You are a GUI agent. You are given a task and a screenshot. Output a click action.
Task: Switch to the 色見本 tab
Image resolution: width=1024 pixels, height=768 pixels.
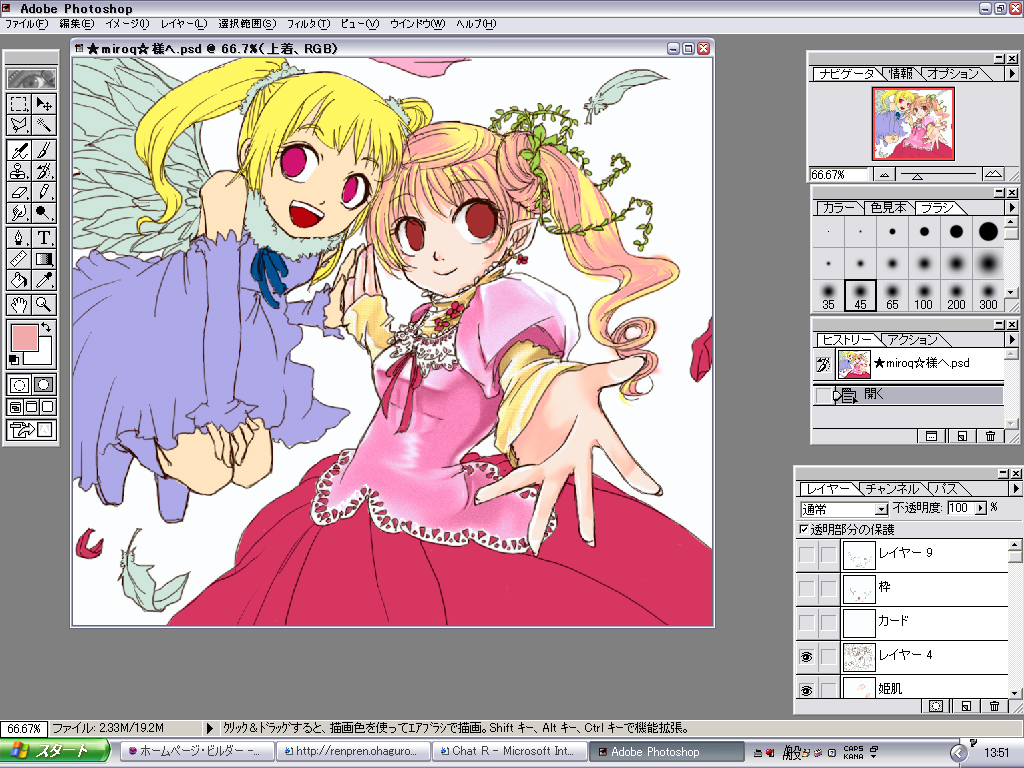tap(888, 208)
